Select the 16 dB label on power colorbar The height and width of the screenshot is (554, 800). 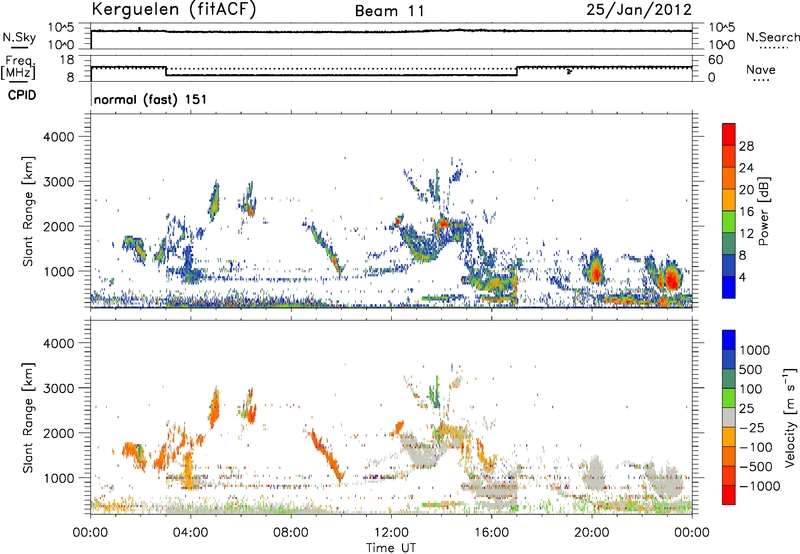pos(746,212)
